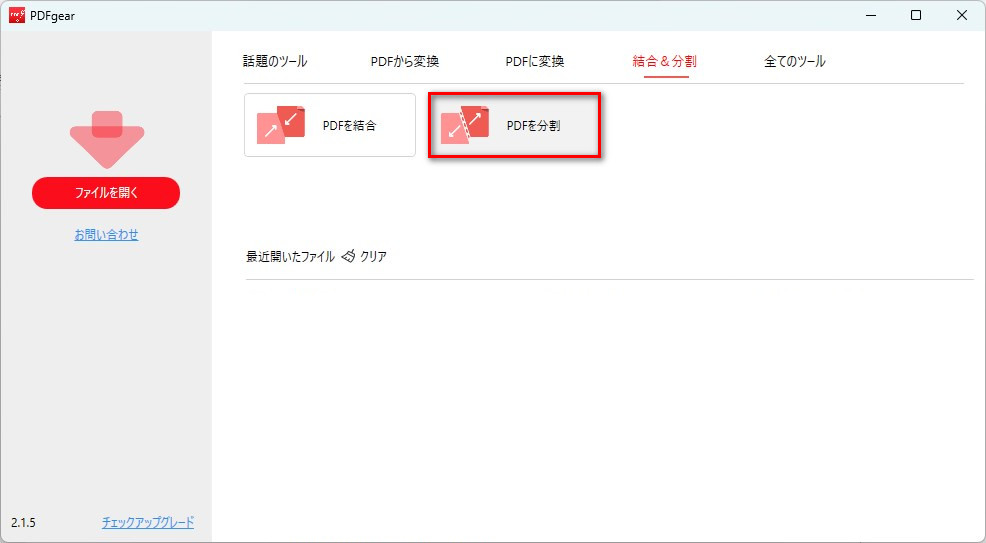
Task: Click the broom icon beside クリア
Action: (348, 256)
